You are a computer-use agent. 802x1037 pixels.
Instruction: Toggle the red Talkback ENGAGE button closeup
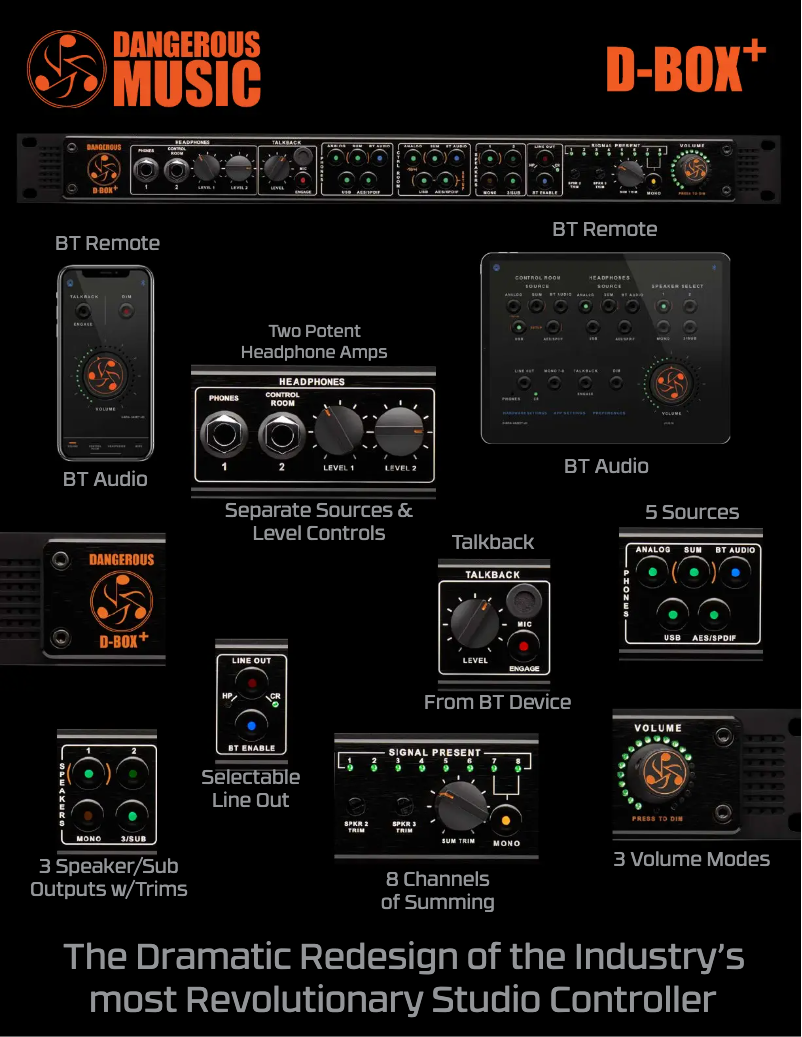(x=519, y=647)
